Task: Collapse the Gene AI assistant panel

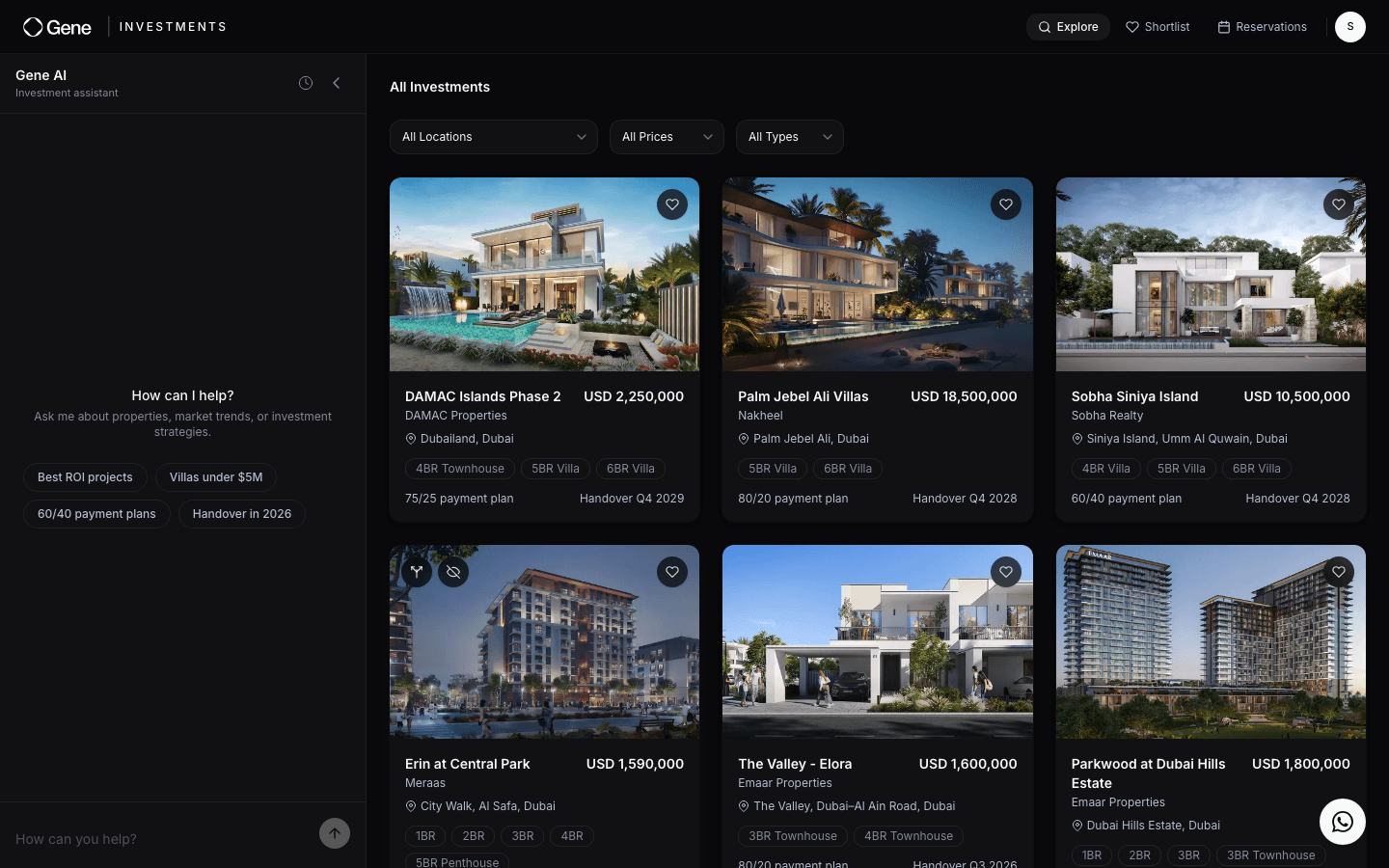Action: coord(336,83)
